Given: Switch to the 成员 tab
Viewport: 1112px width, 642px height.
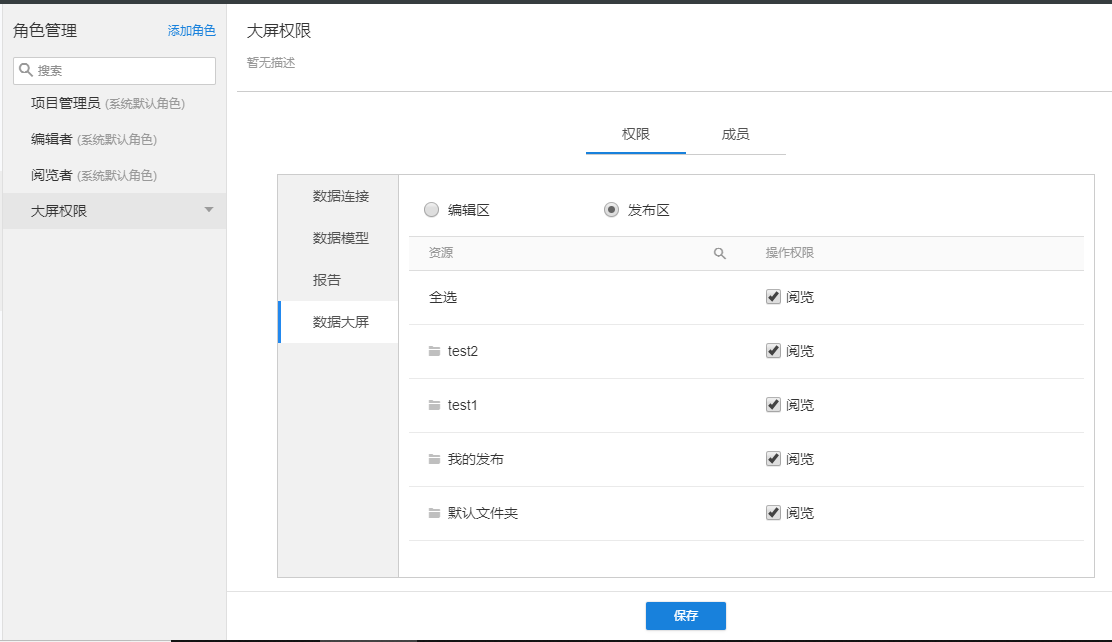Looking at the screenshot, I should click(736, 135).
